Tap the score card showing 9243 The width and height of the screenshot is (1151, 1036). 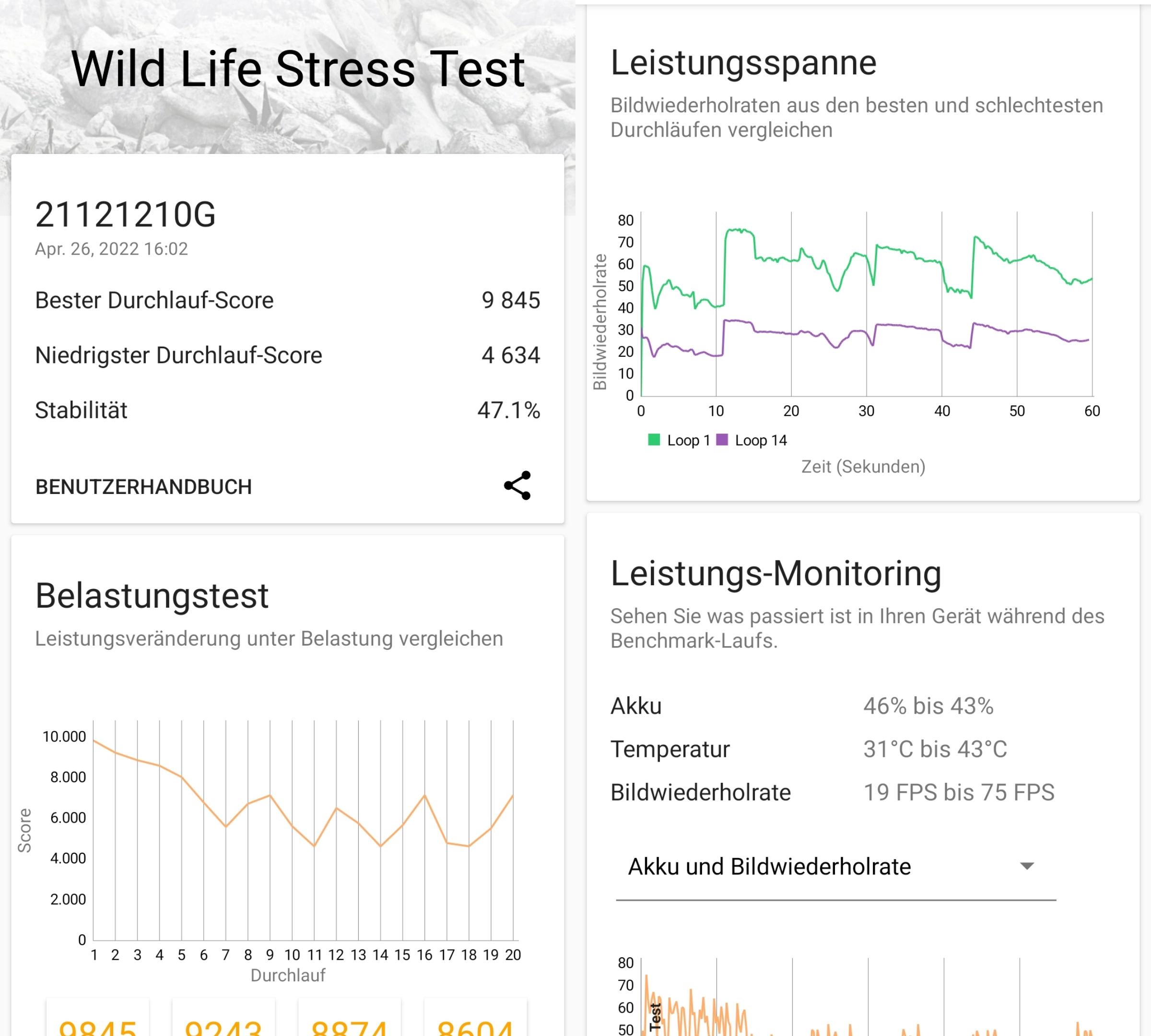[x=223, y=1017]
